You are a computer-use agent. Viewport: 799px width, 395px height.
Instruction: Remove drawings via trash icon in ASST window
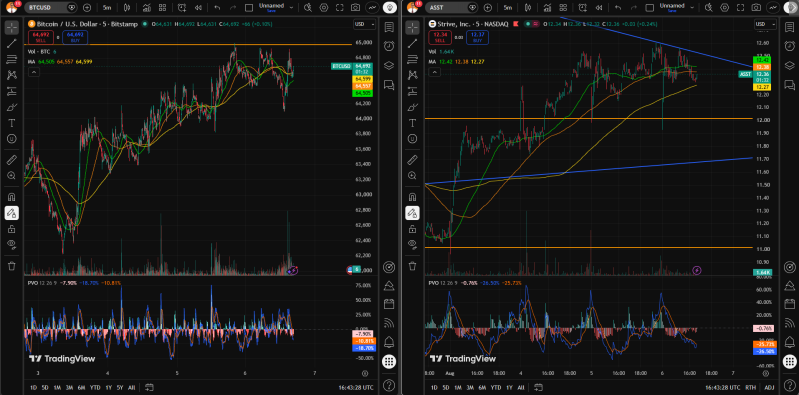click(x=412, y=266)
